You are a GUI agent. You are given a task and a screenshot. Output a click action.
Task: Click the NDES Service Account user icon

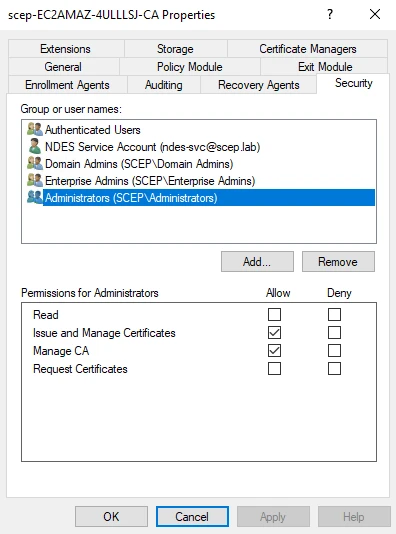[35, 146]
